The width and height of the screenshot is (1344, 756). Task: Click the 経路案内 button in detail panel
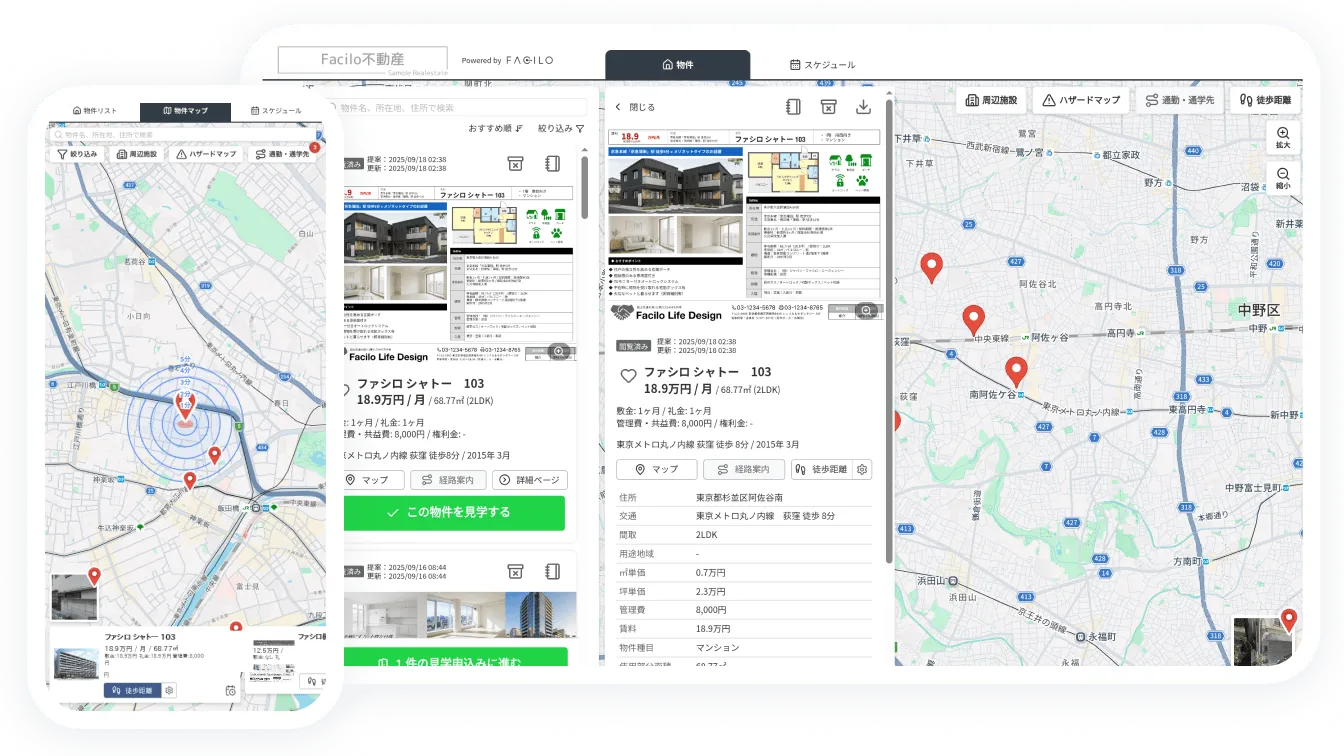coord(744,469)
